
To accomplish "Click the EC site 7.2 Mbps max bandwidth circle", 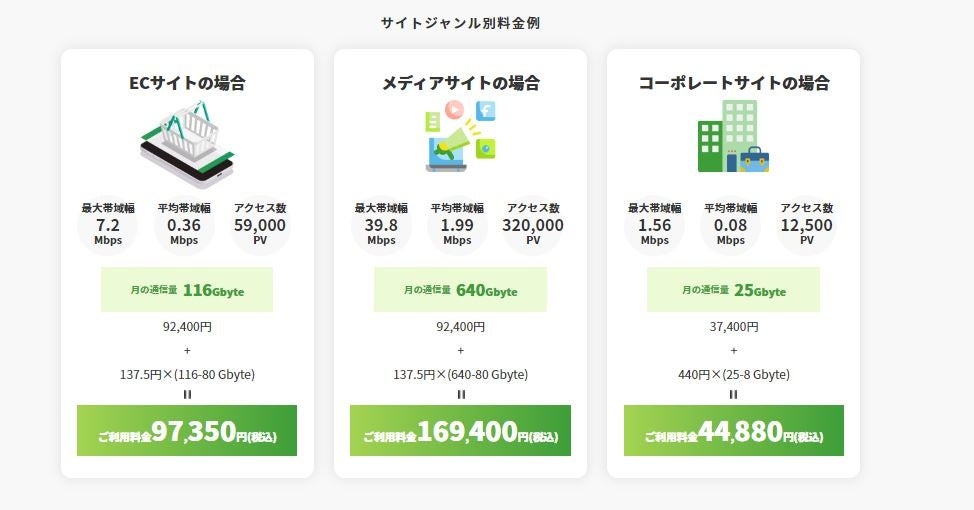I will (x=108, y=225).
